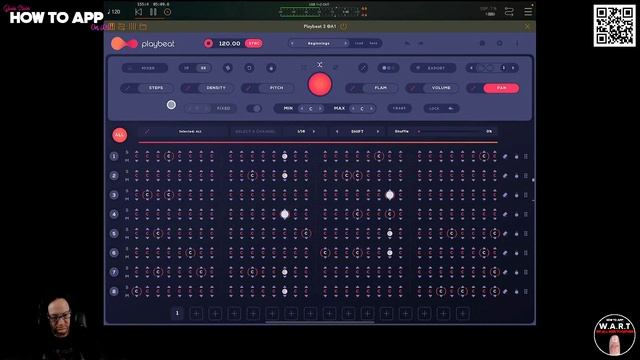Toggle the Fixed option
This screenshot has width=640, height=360.
tap(223, 109)
